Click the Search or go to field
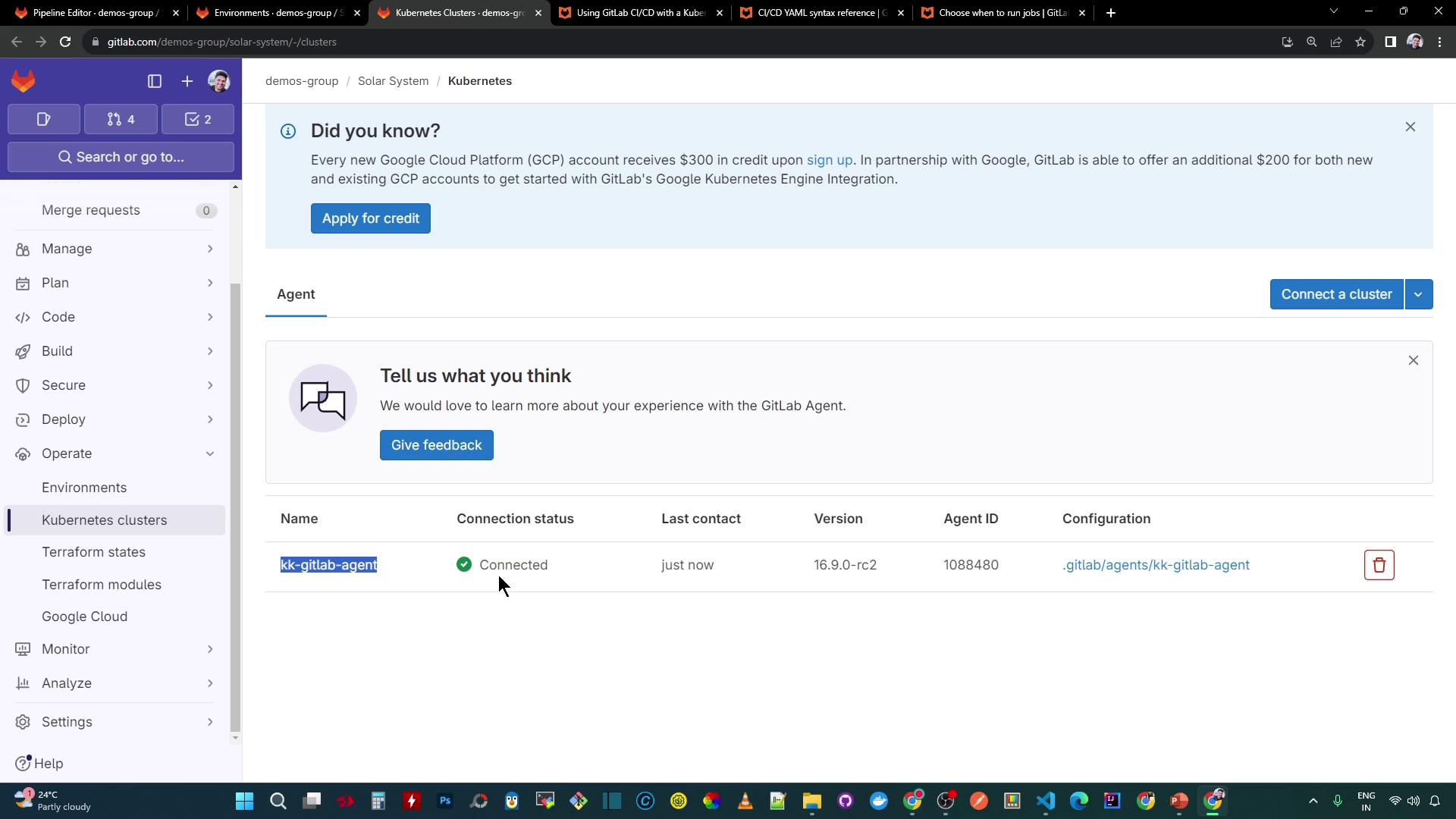1456x819 pixels. click(x=121, y=157)
